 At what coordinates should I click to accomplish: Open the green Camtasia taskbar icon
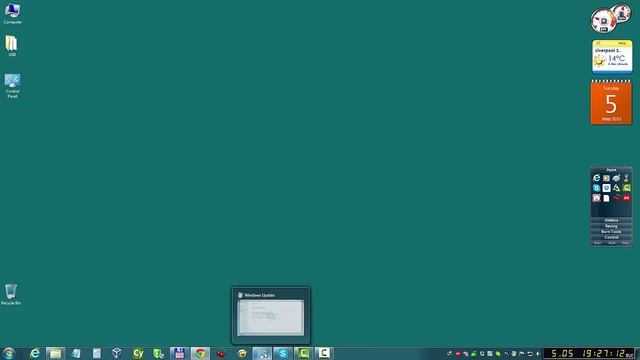tap(303, 353)
